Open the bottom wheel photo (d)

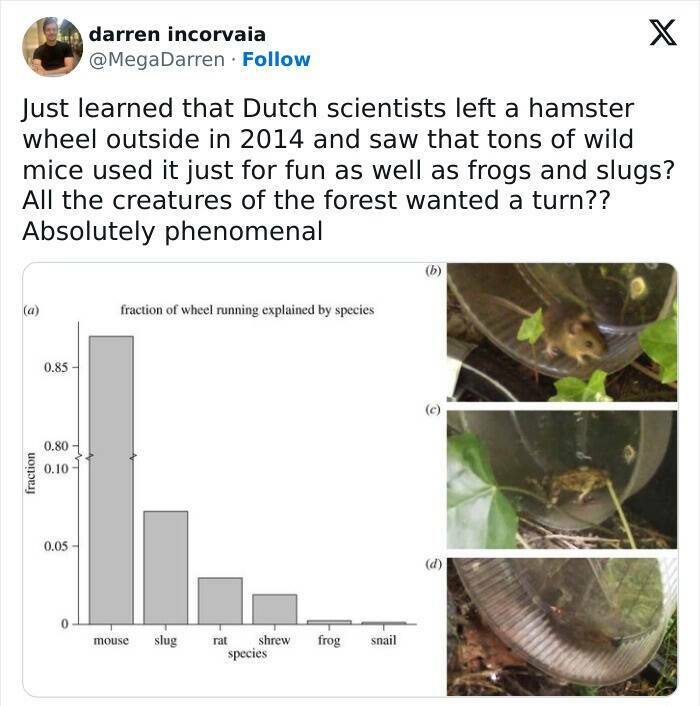tap(560, 625)
